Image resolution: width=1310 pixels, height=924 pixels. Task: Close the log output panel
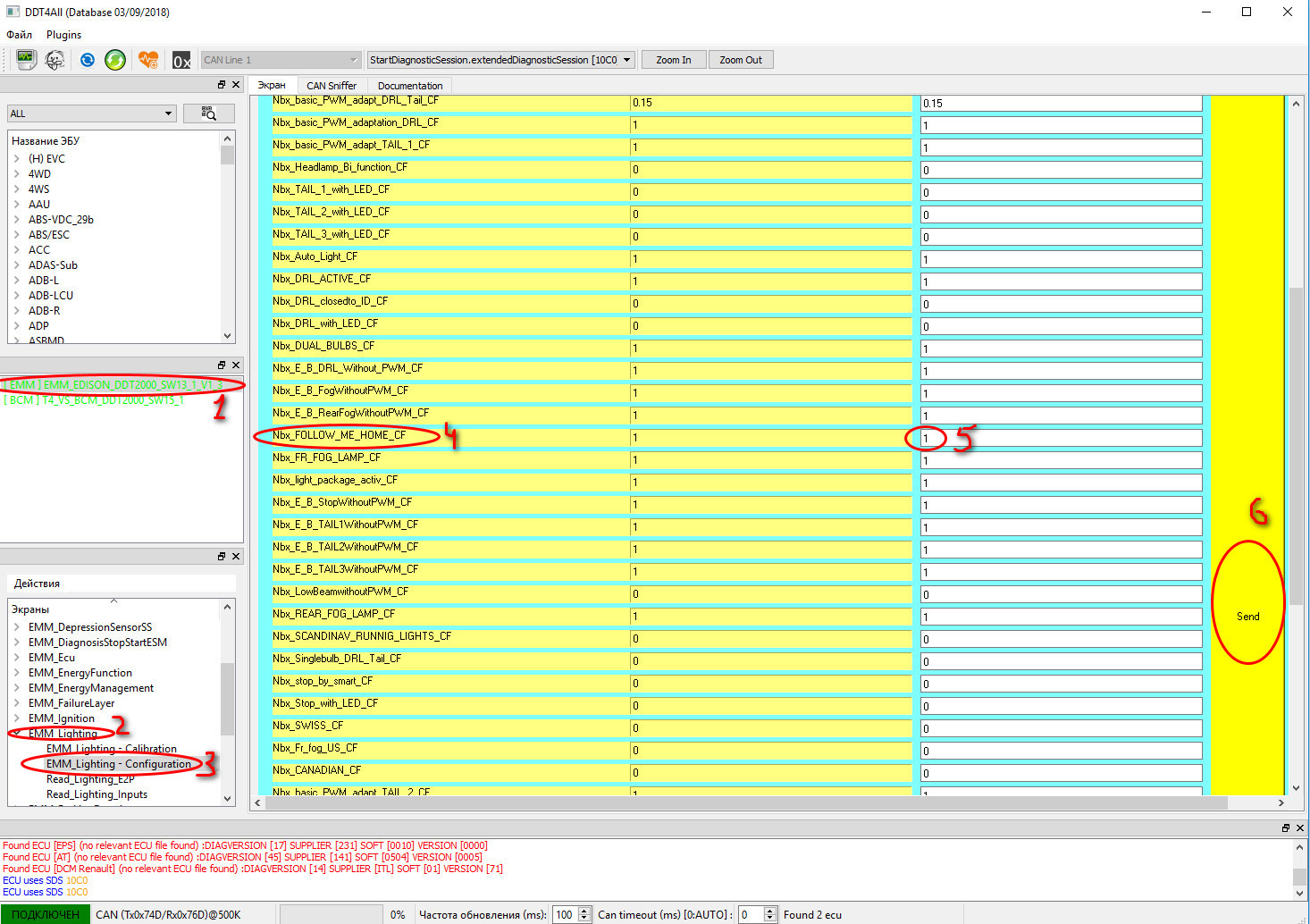1300,827
